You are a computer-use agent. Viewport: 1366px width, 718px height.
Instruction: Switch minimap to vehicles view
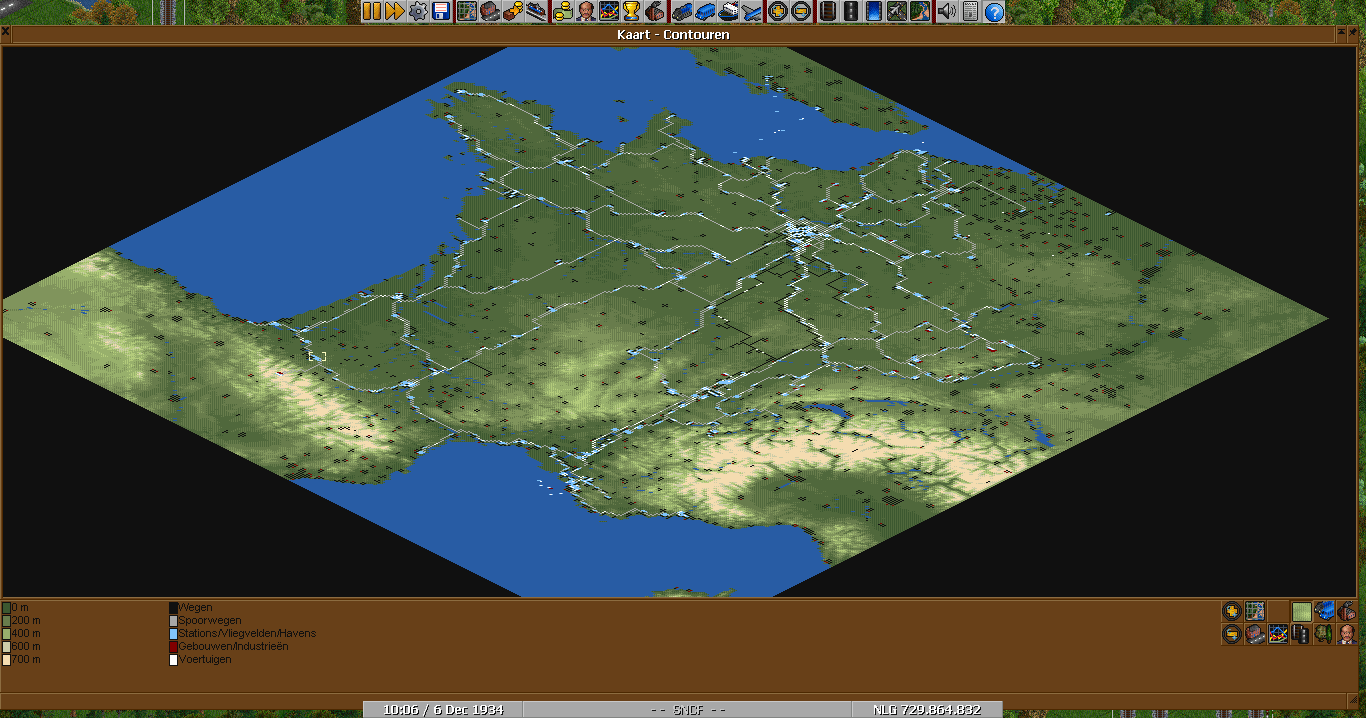coord(1324,610)
